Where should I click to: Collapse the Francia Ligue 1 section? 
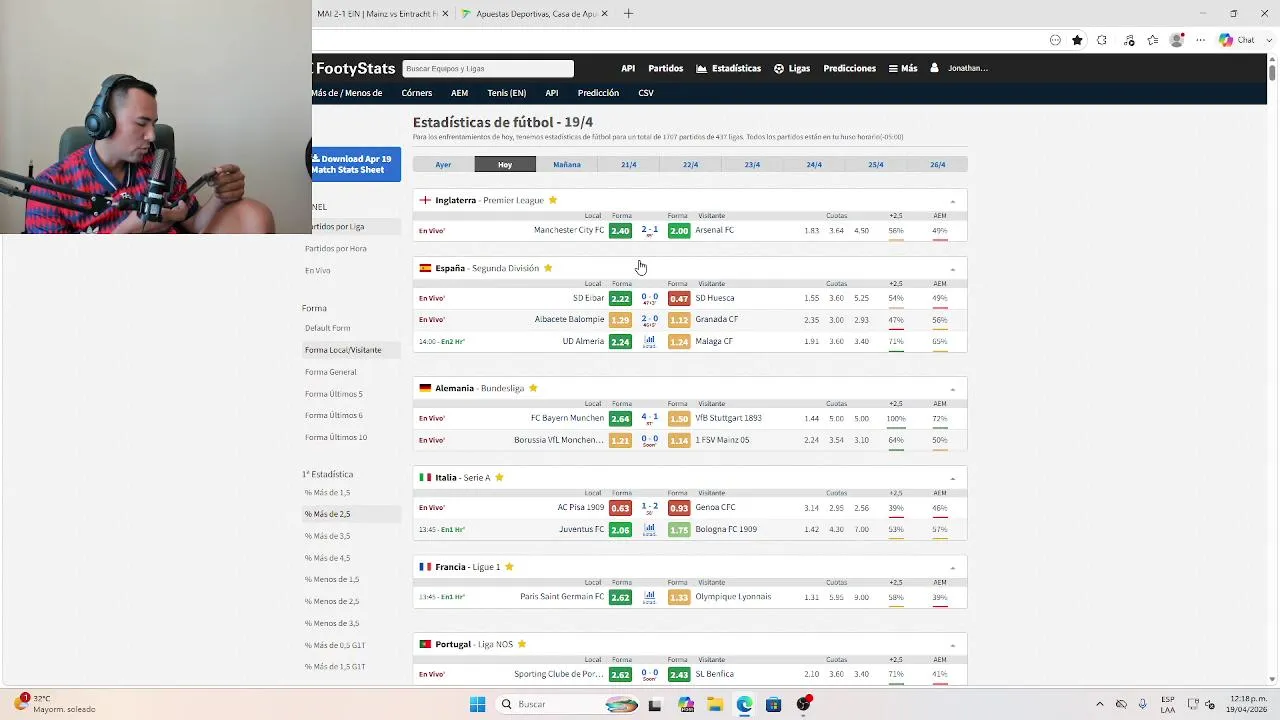click(x=952, y=568)
